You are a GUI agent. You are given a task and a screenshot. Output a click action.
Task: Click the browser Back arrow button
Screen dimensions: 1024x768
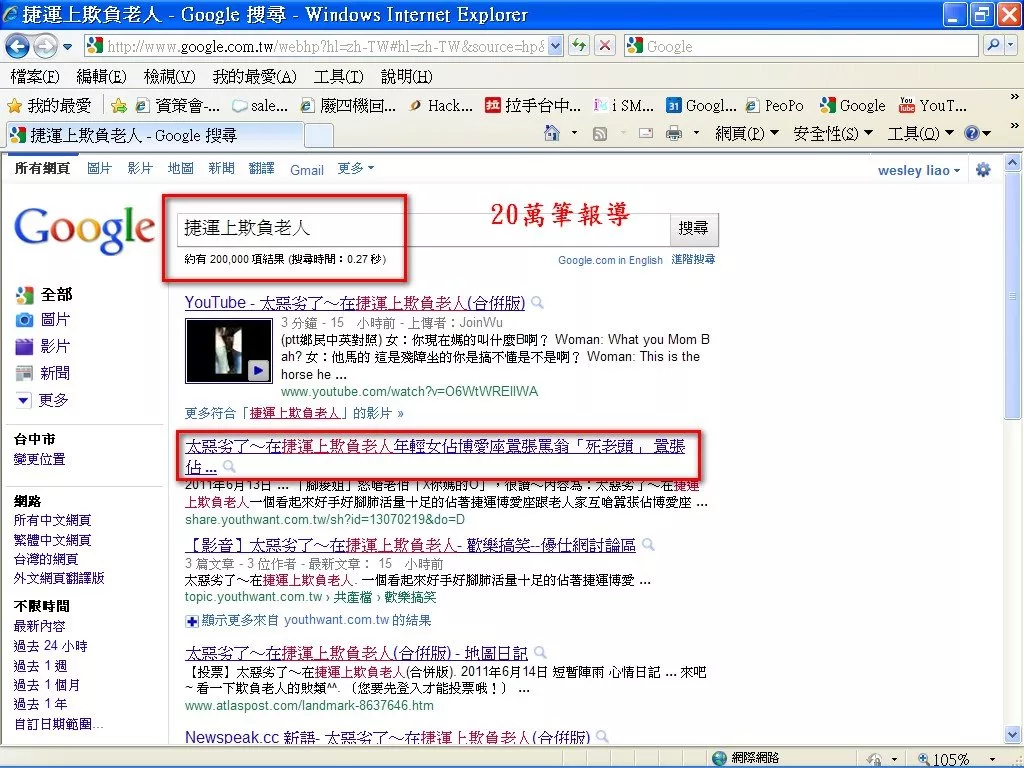click(x=17, y=46)
